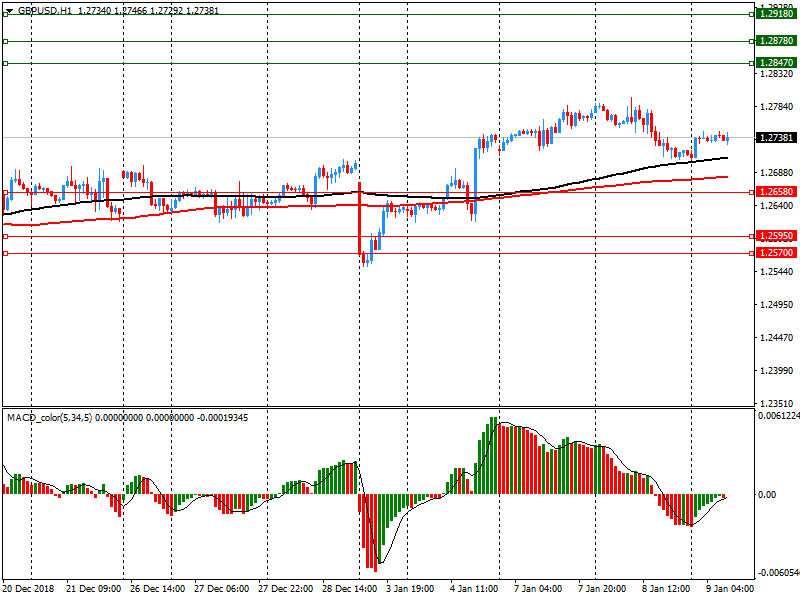Select the green 1.28780 price label
Viewport: 800px width, 600px height.
pos(776,41)
